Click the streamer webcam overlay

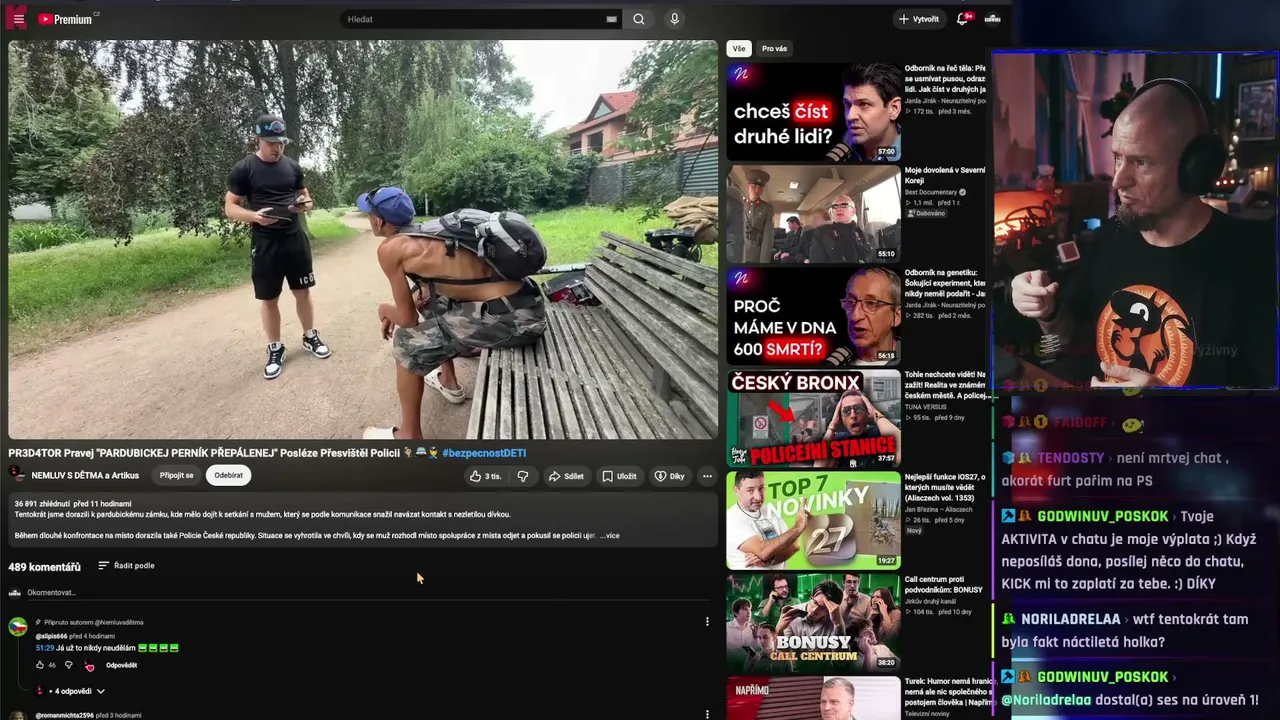coord(1135,220)
